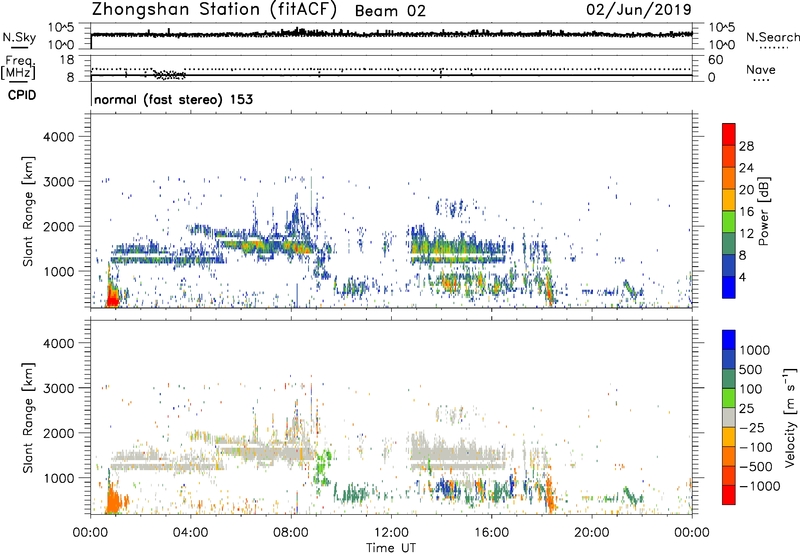This screenshot has height=554, width=800.
Task: Select the '24' Power colorbar label
Action: coord(746,168)
